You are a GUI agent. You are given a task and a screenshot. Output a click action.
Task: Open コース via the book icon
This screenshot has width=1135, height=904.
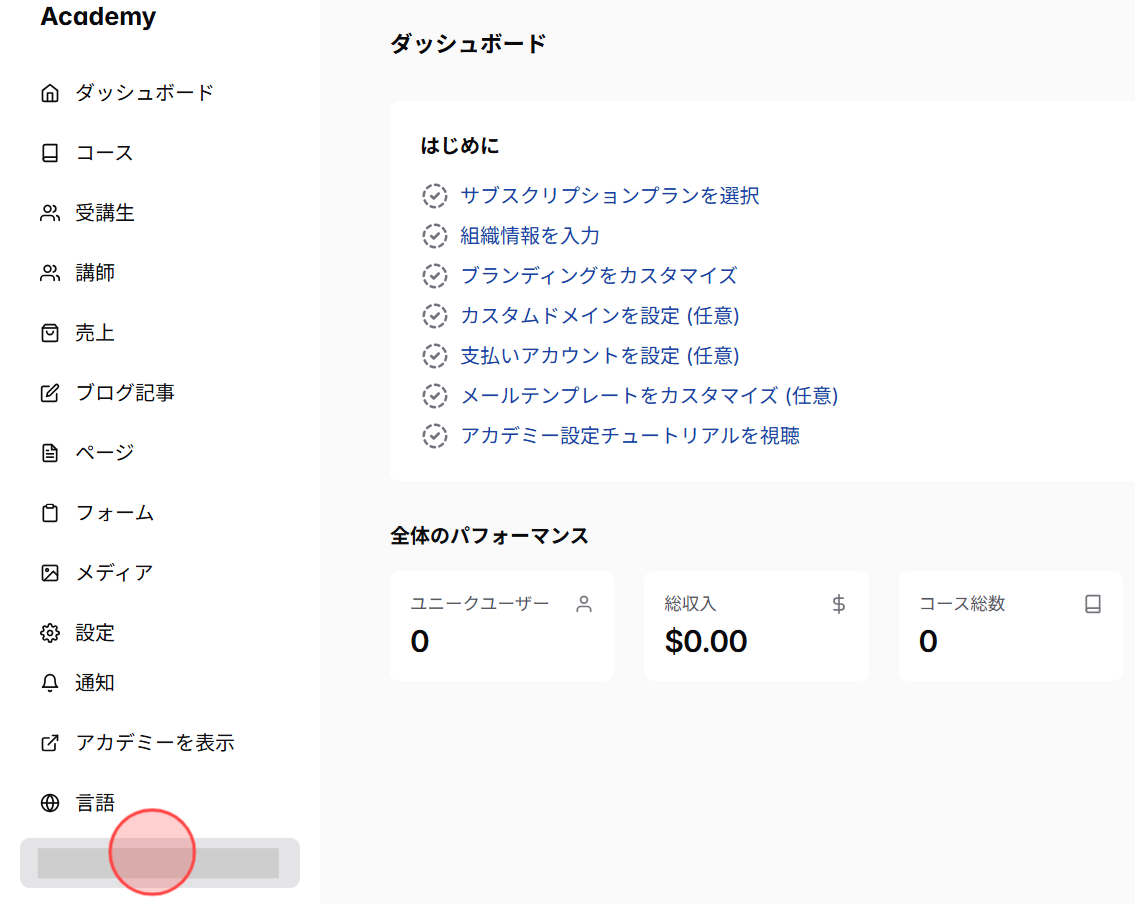point(49,152)
